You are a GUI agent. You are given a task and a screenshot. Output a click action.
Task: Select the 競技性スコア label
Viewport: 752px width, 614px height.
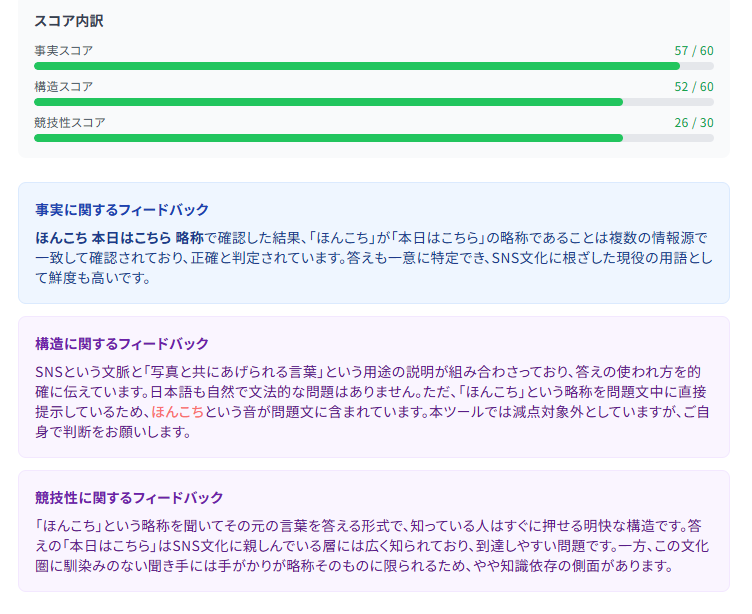(70, 122)
